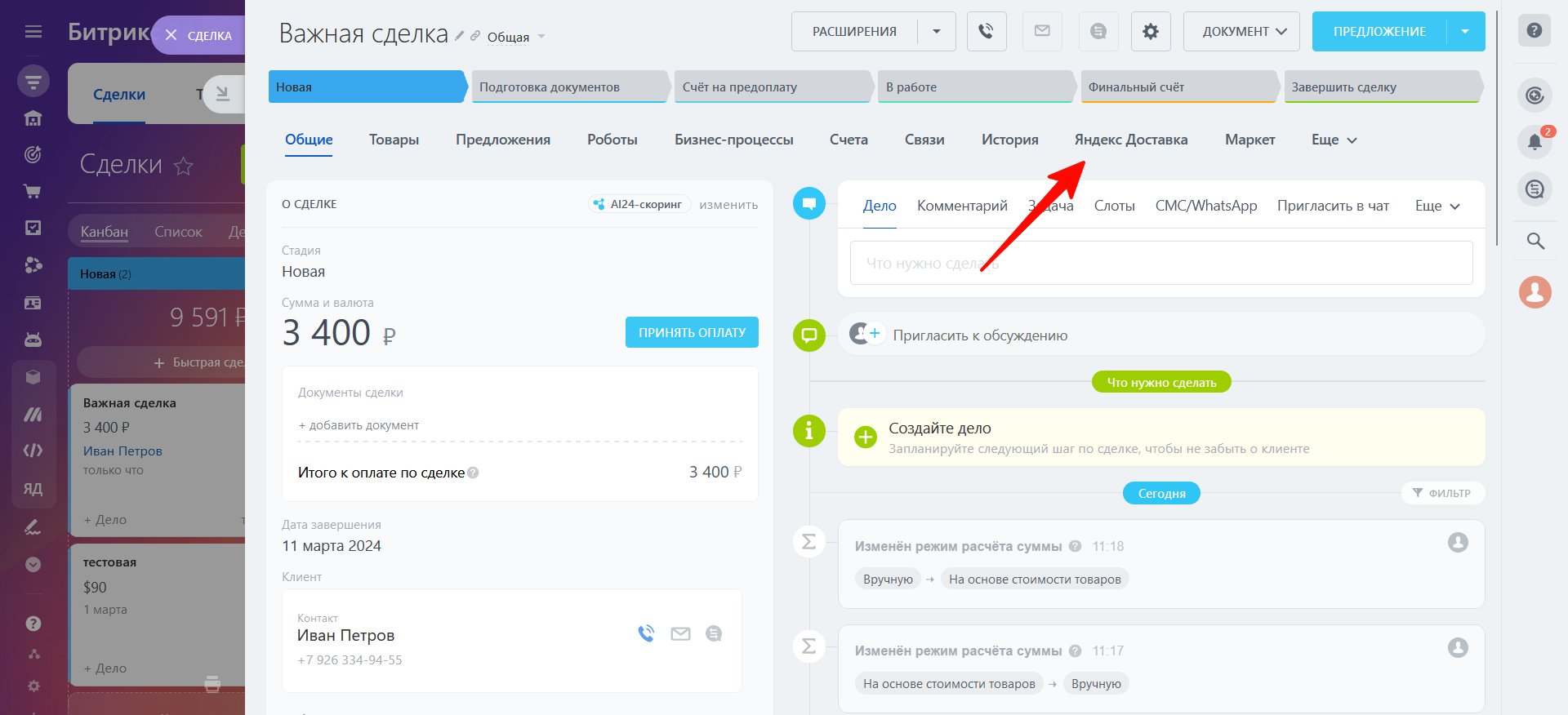
Task: Expand the ДОКУМЕНТ dropdown
Action: pyautogui.click(x=1241, y=32)
